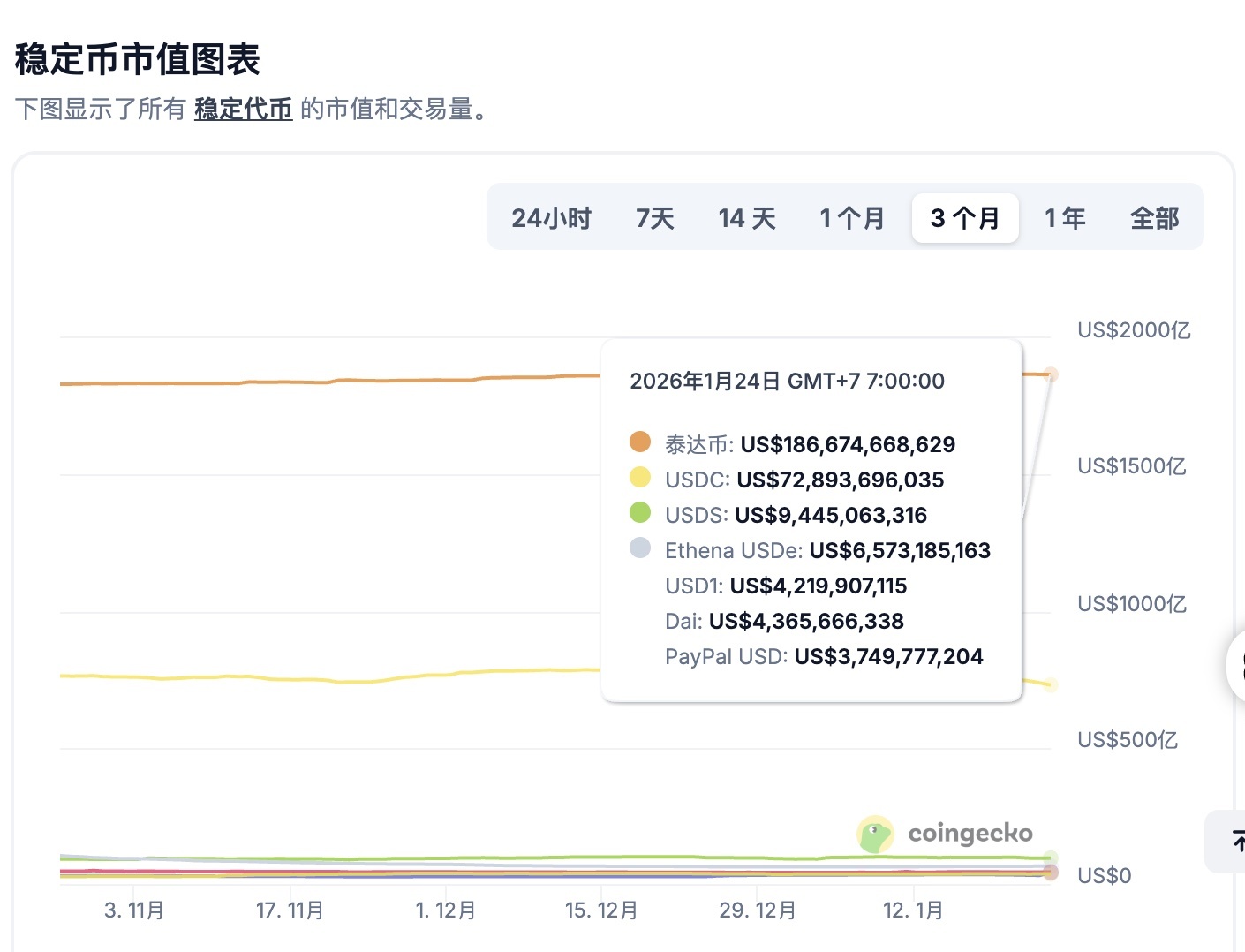The image size is (1245, 952).
Task: Click the 12. 1月 date label
Action: (x=913, y=910)
